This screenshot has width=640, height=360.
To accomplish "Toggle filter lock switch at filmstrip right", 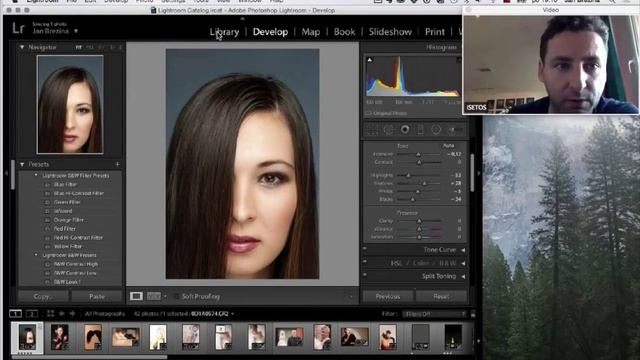I will click(473, 314).
